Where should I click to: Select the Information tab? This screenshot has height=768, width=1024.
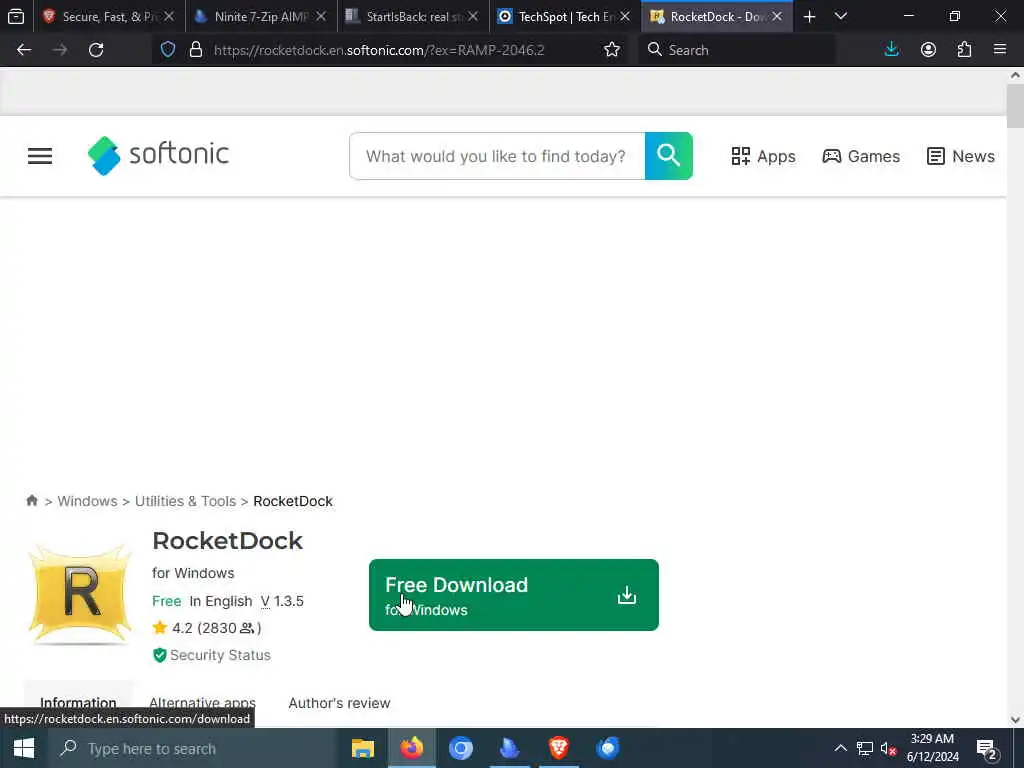point(78,703)
